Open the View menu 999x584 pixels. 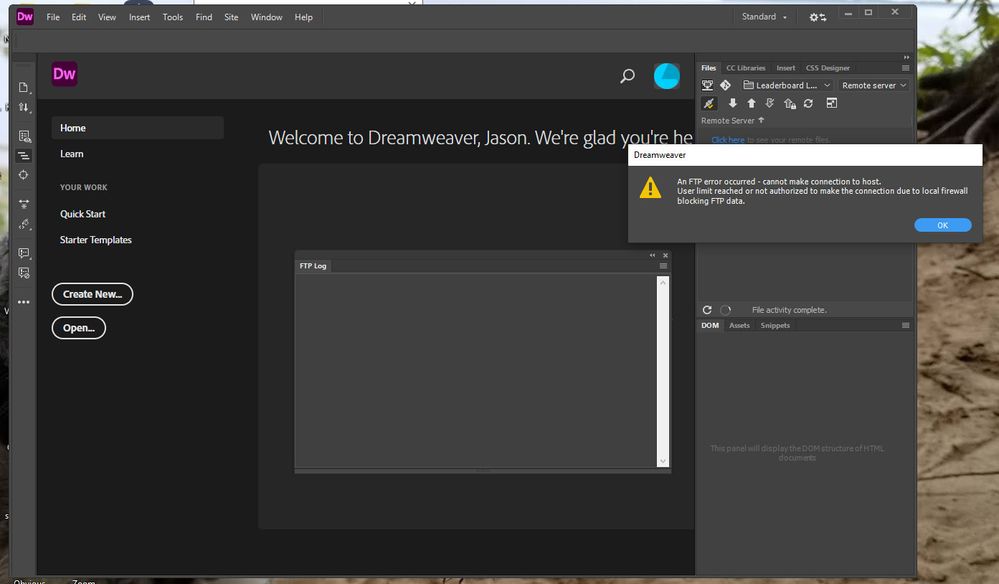(107, 17)
